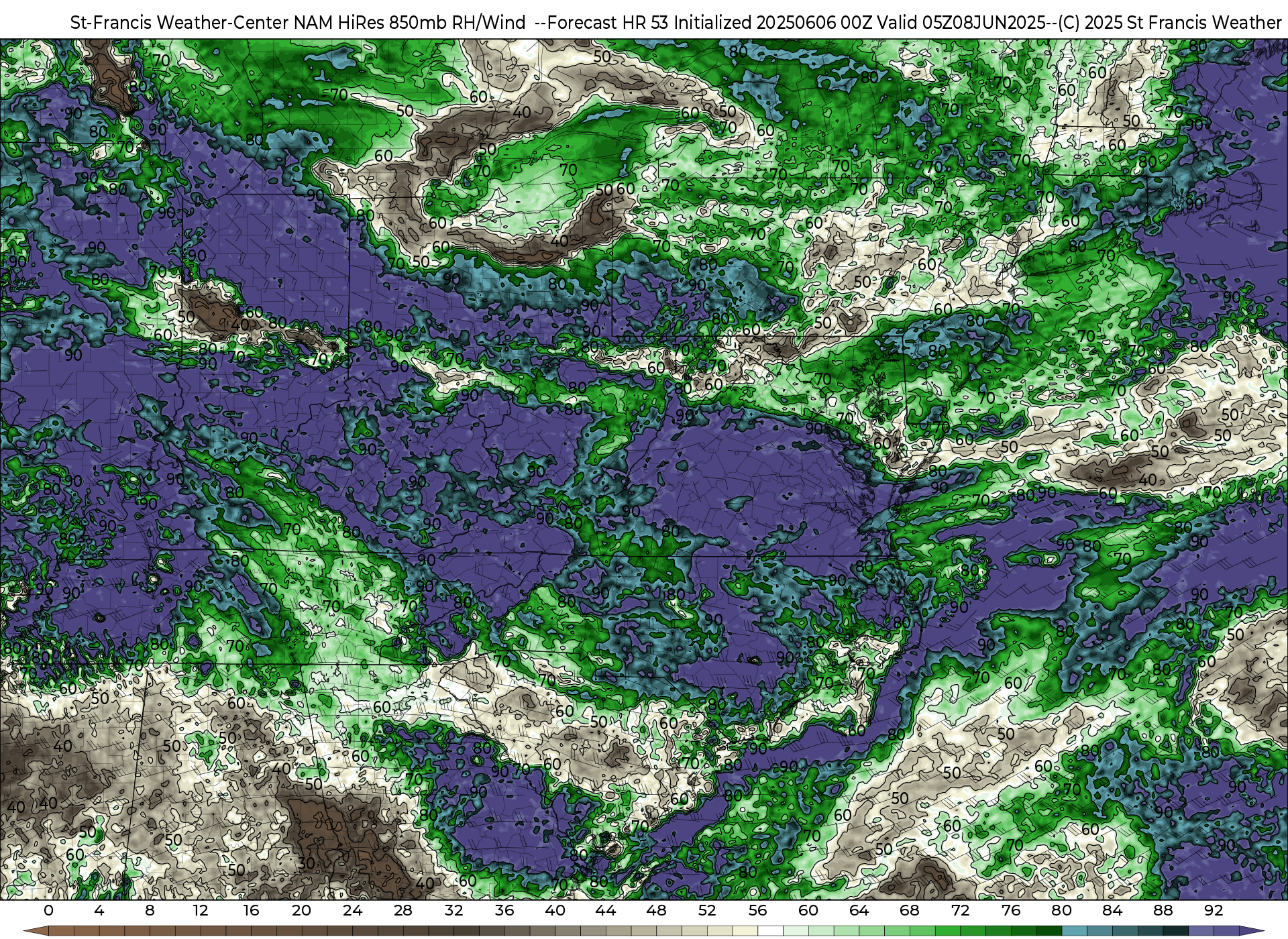1288x939 pixels.
Task: Click the color bar legend label '84'
Action: 1112,910
